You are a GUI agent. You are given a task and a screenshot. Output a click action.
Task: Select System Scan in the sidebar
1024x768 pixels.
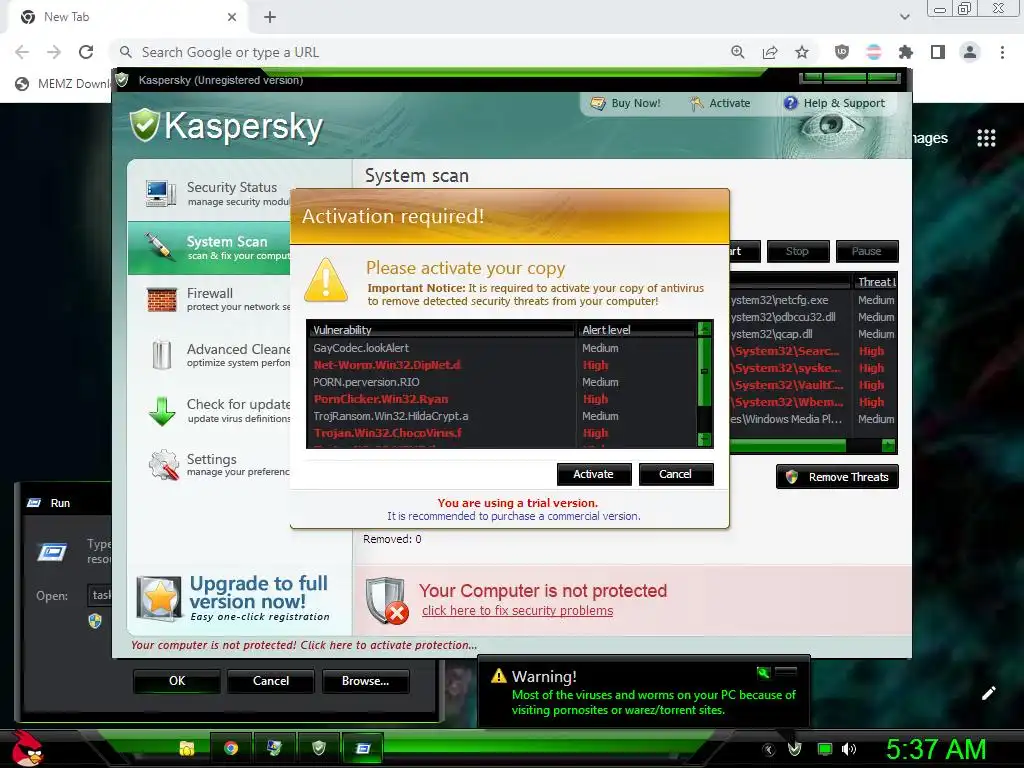[x=209, y=248]
